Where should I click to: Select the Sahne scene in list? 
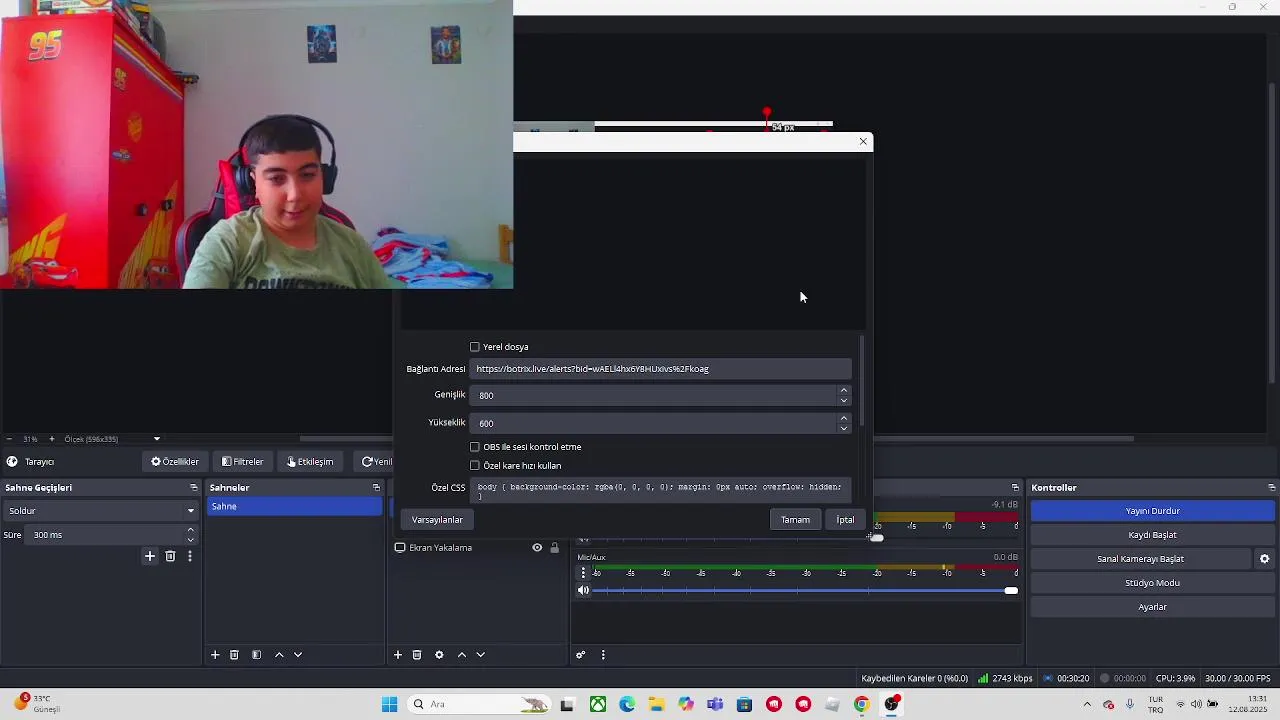coord(294,507)
